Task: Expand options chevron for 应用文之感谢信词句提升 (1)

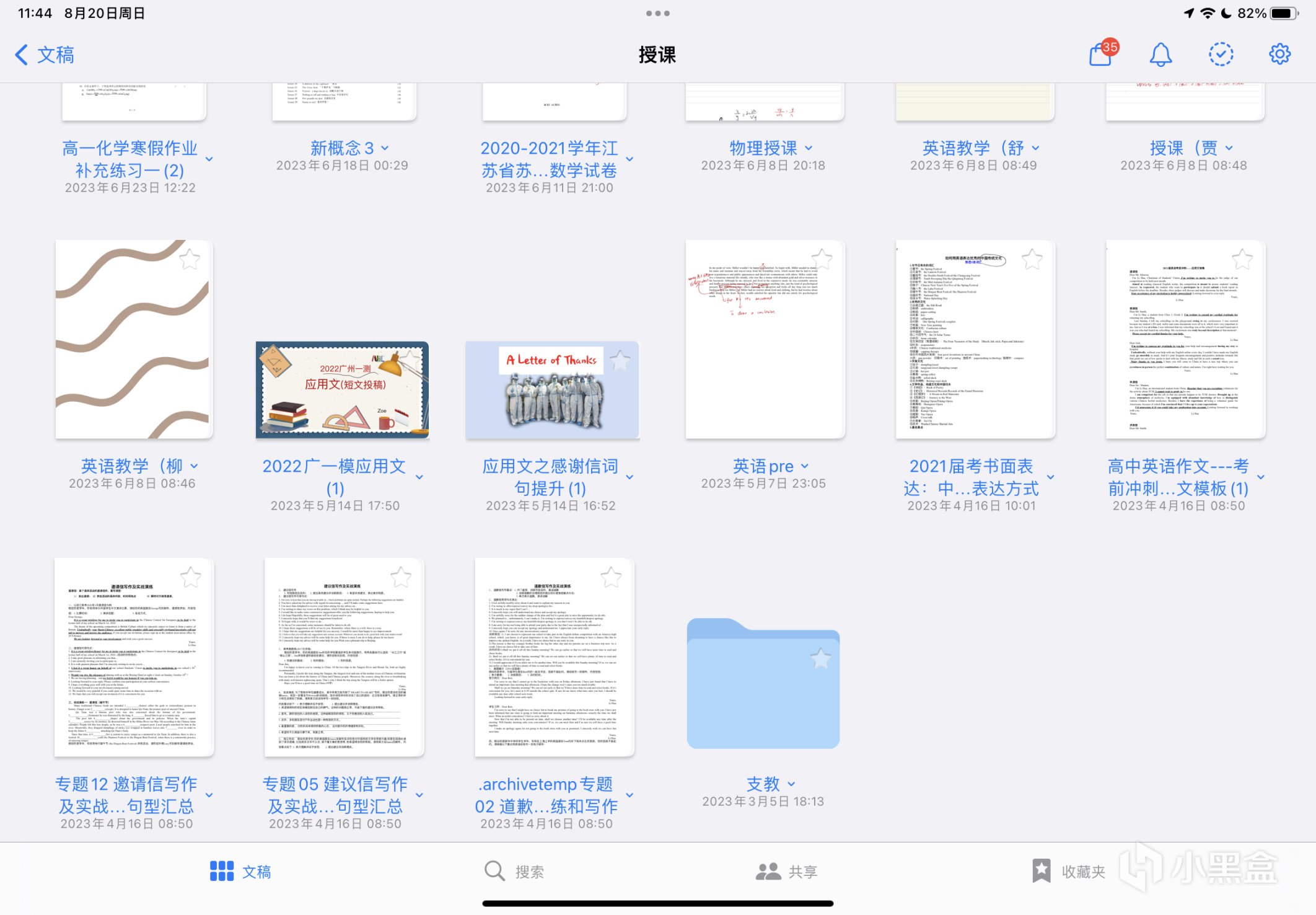Action: (629, 477)
